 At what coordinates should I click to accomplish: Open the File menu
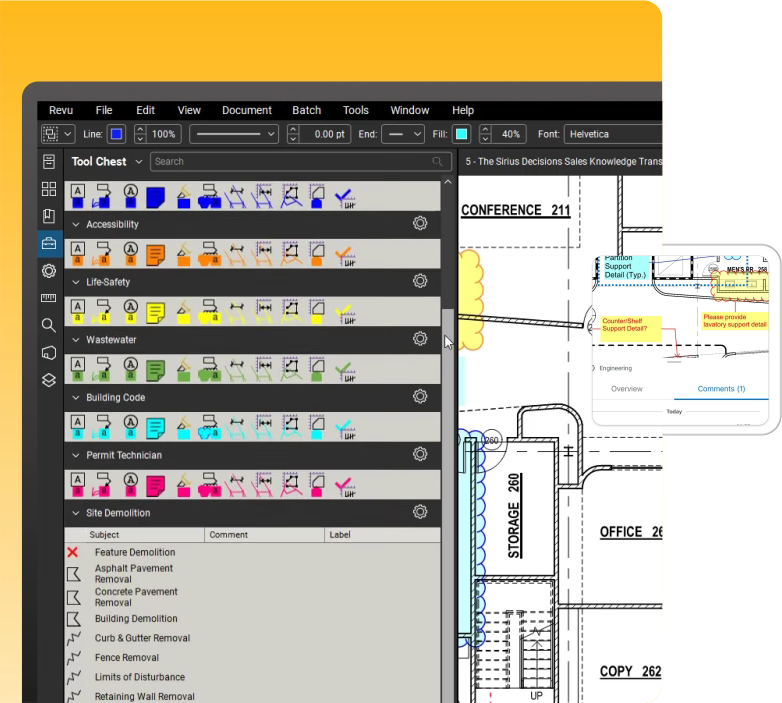click(x=104, y=110)
